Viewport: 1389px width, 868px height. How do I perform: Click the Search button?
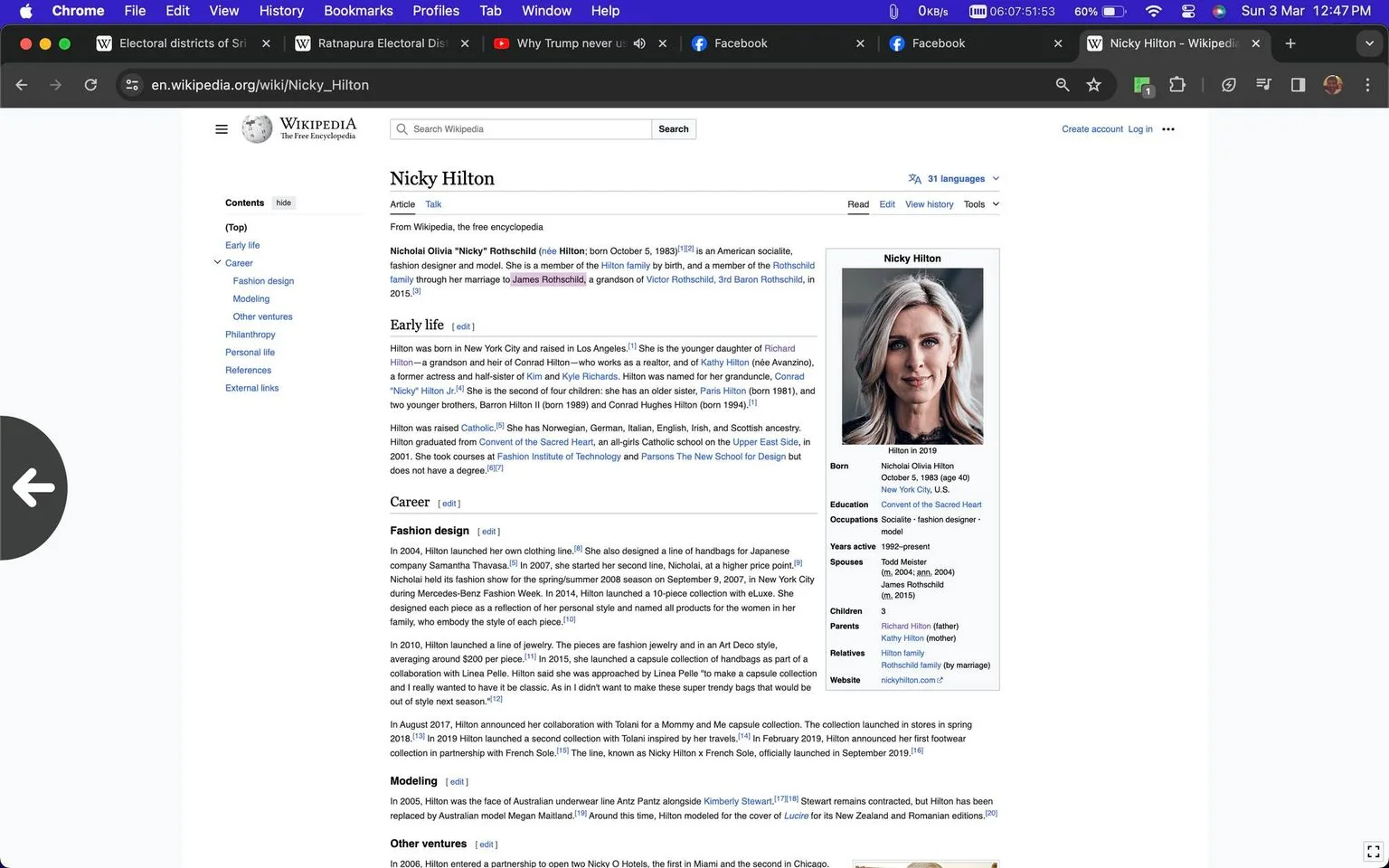click(674, 129)
